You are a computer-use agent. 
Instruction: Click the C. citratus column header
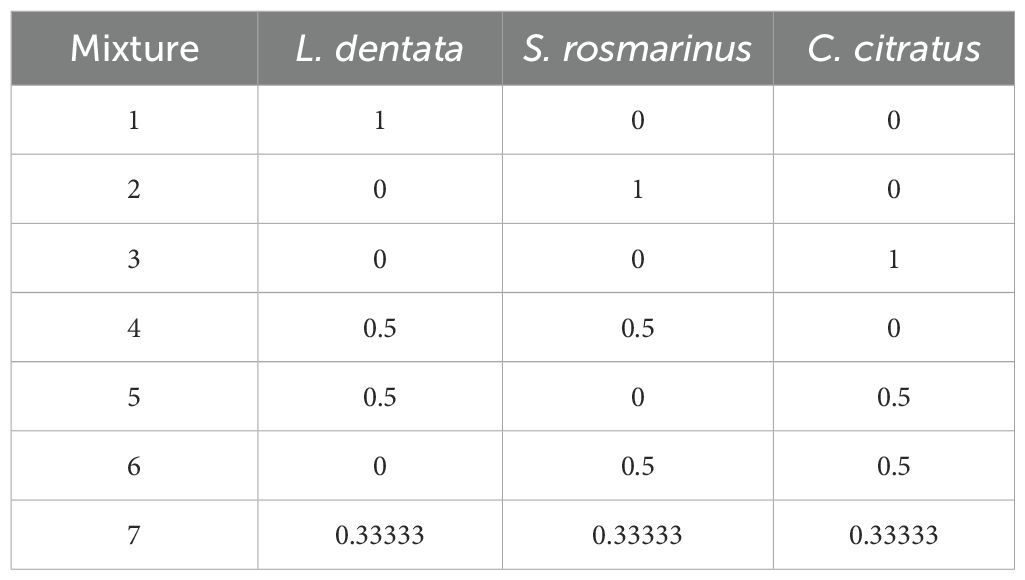click(894, 49)
